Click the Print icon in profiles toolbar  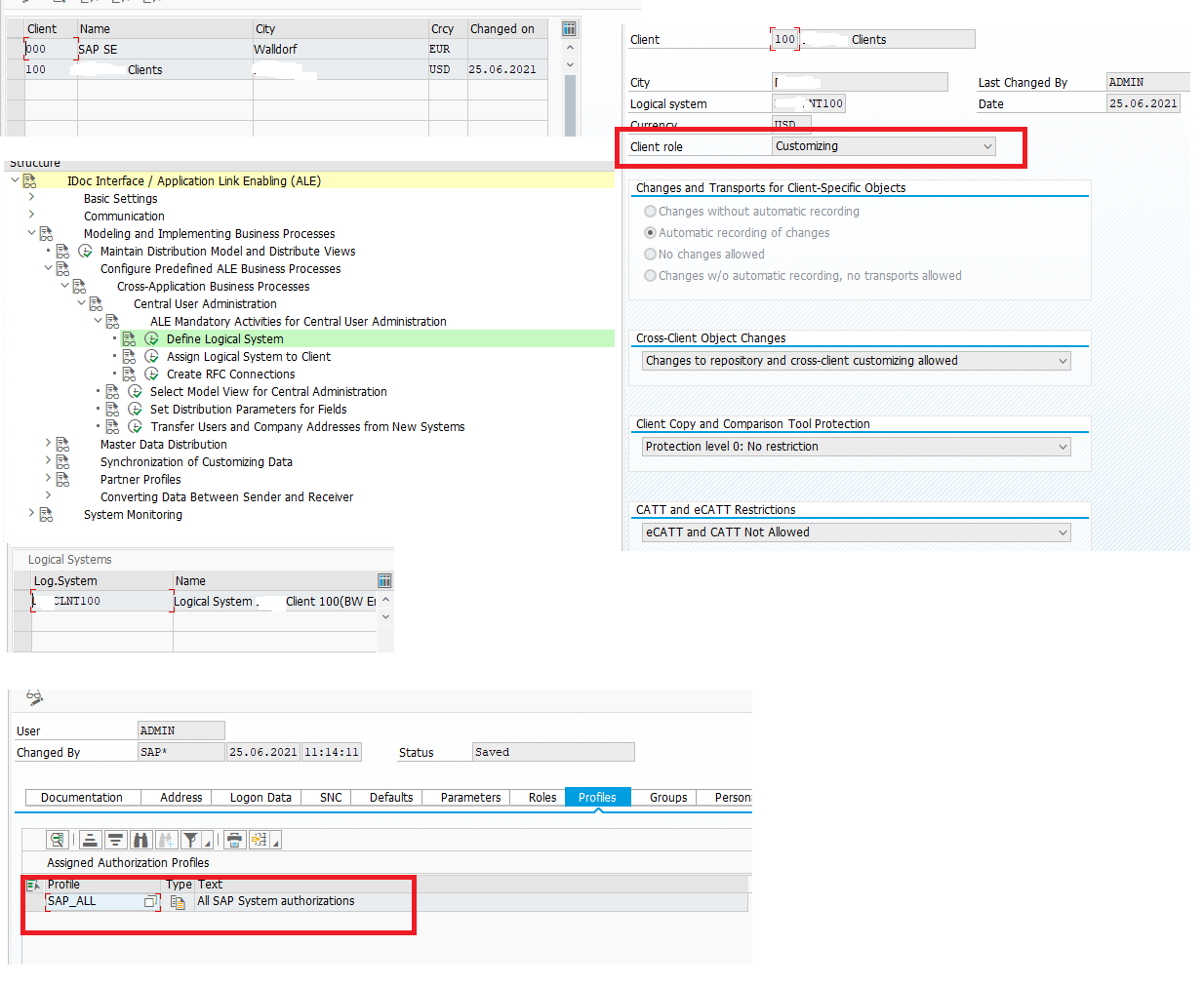click(233, 840)
